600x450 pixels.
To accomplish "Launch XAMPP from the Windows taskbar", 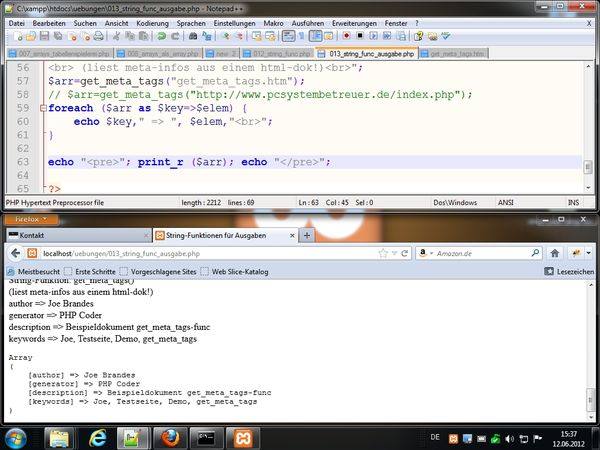I will (245, 438).
